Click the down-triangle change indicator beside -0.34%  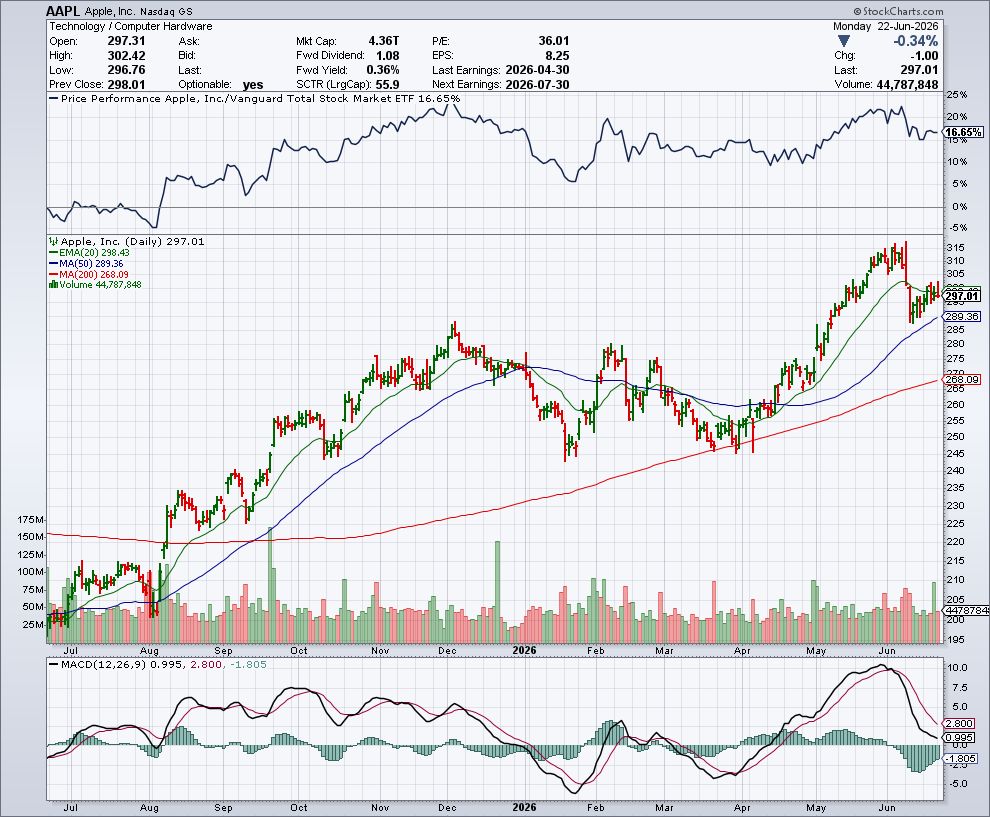click(x=844, y=41)
